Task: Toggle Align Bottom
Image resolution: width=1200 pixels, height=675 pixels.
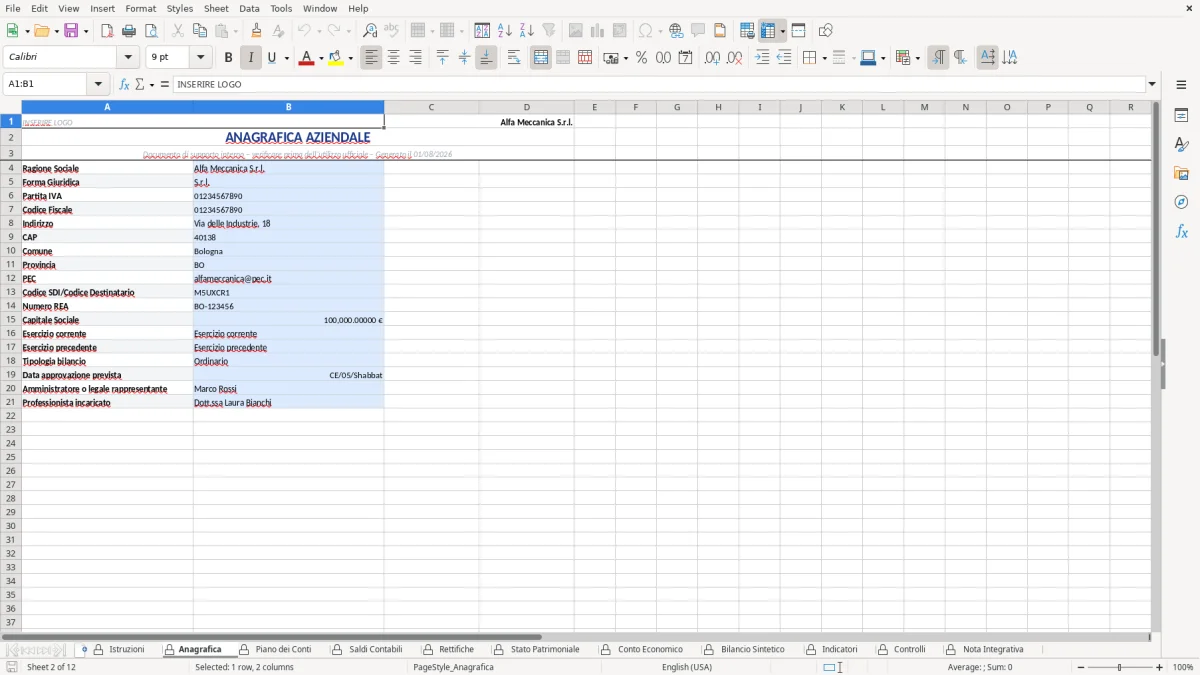Action: [x=486, y=58]
